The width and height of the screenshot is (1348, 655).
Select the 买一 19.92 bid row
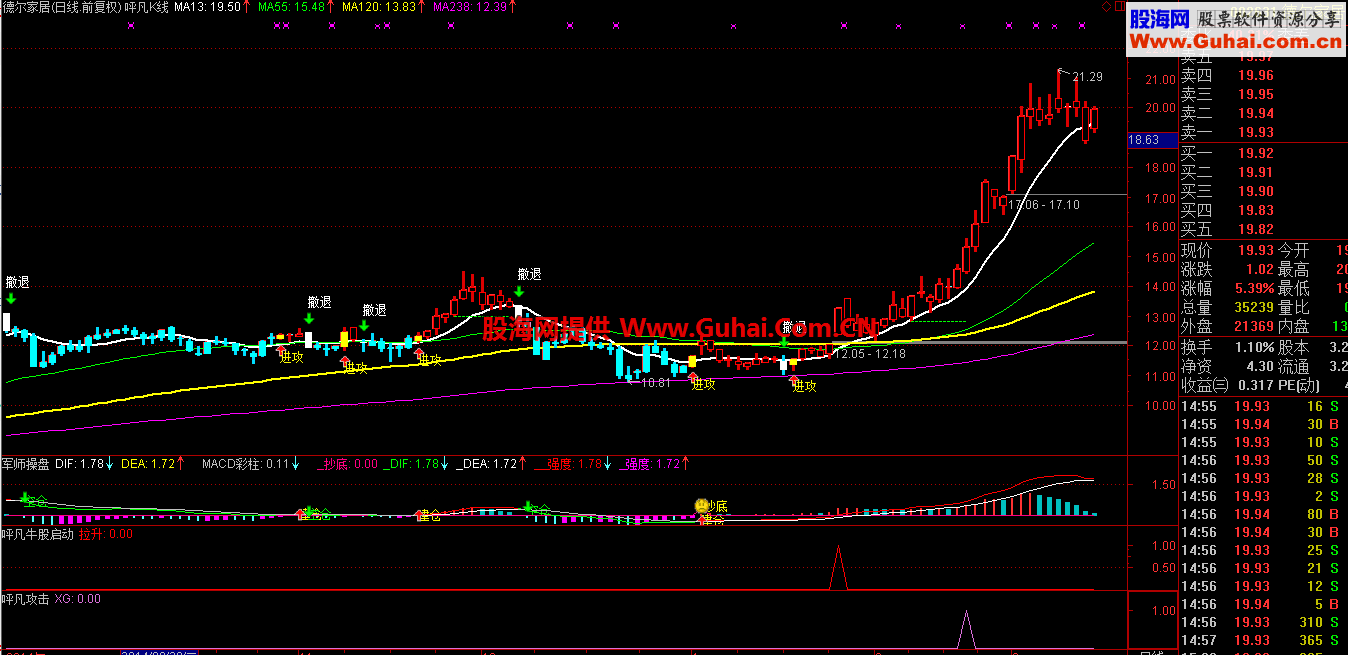1263,153
